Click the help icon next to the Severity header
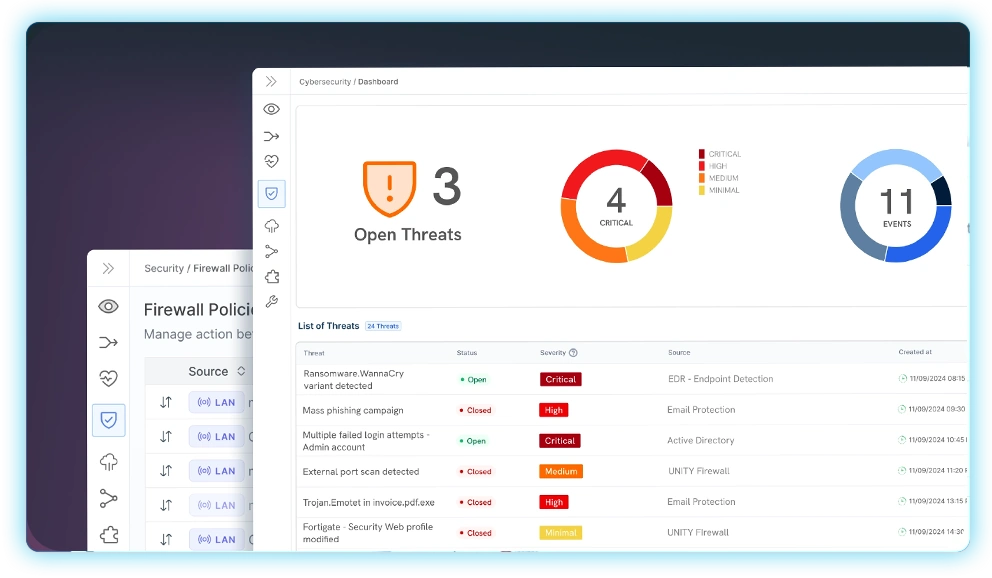This screenshot has height=578, width=992. (x=573, y=353)
